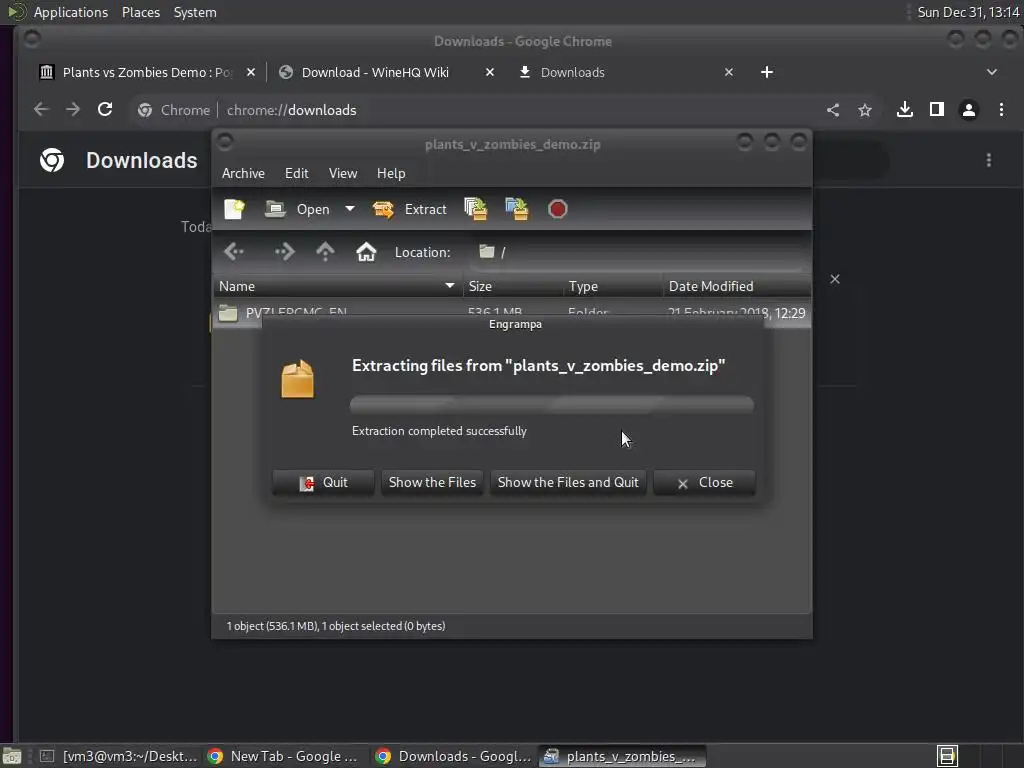Open the Applications menu
The width and height of the screenshot is (1024, 768).
71,12
